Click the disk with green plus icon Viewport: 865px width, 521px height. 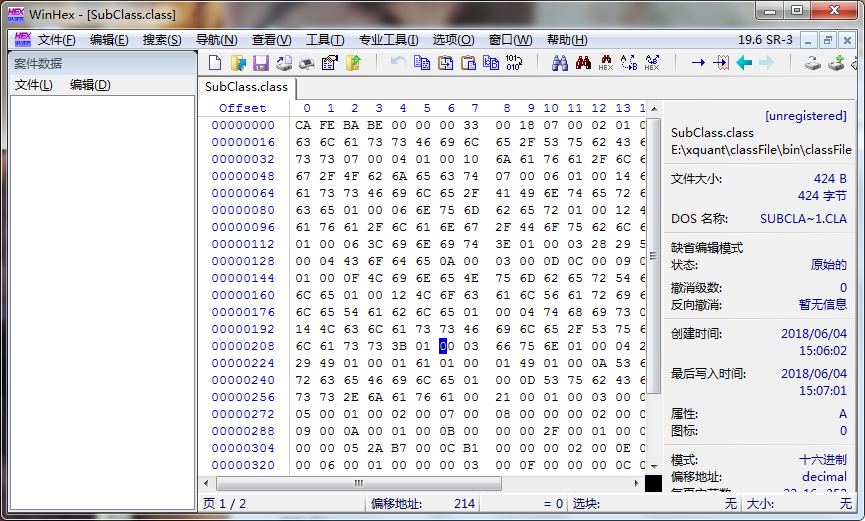836,63
